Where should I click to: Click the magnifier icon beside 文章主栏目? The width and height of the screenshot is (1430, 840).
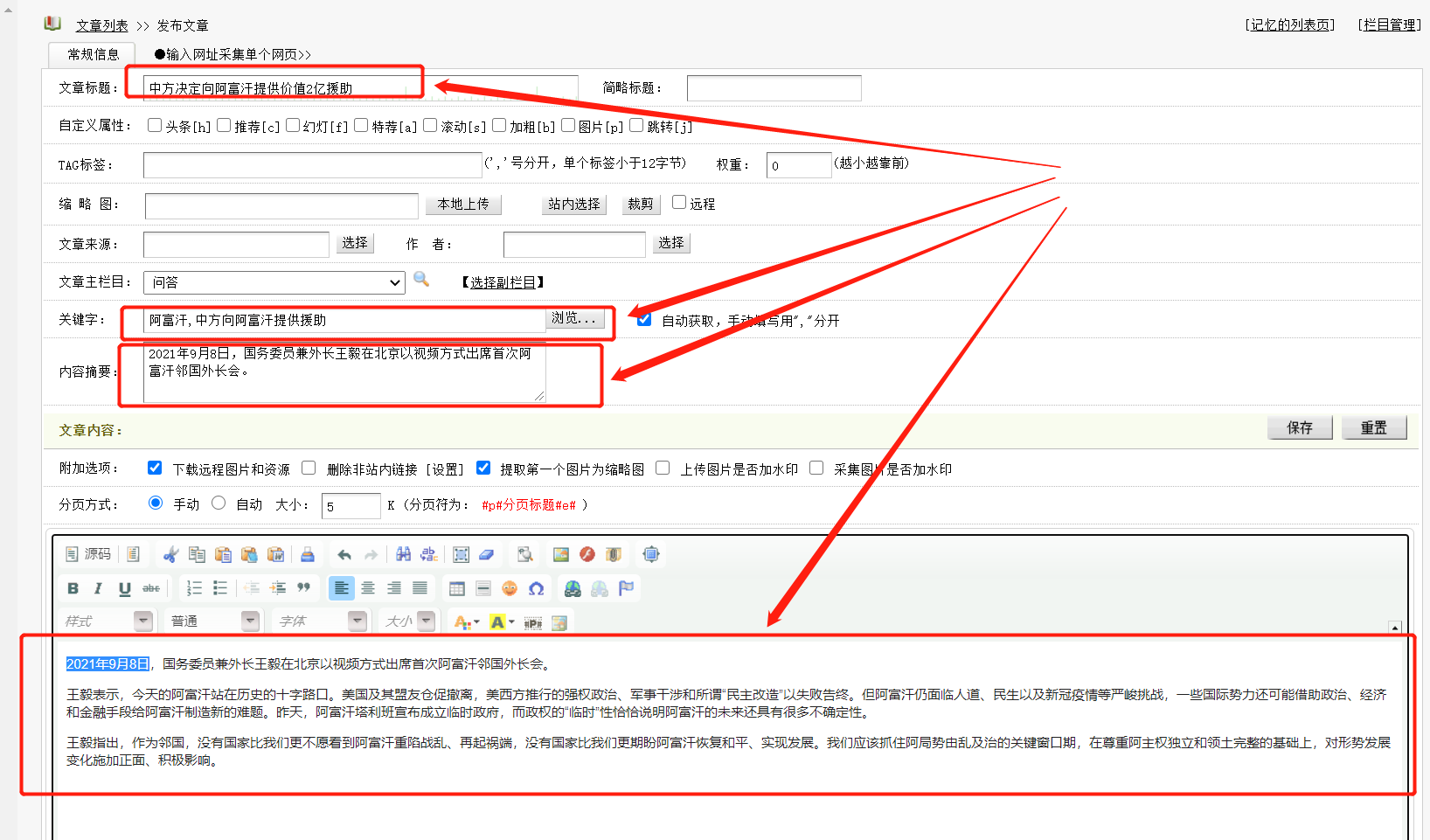(x=421, y=280)
